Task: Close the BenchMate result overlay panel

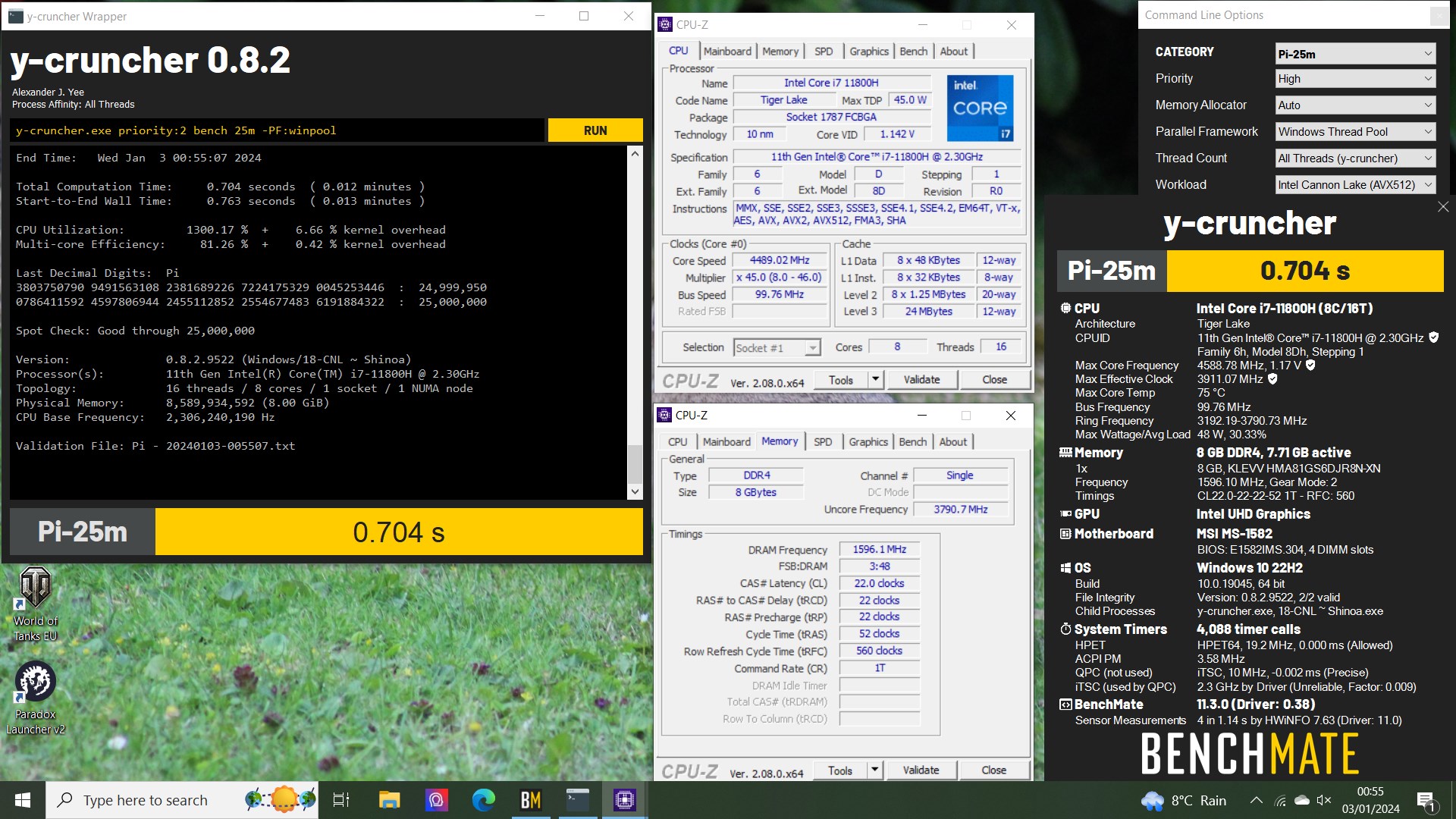Action: pyautogui.click(x=1443, y=207)
